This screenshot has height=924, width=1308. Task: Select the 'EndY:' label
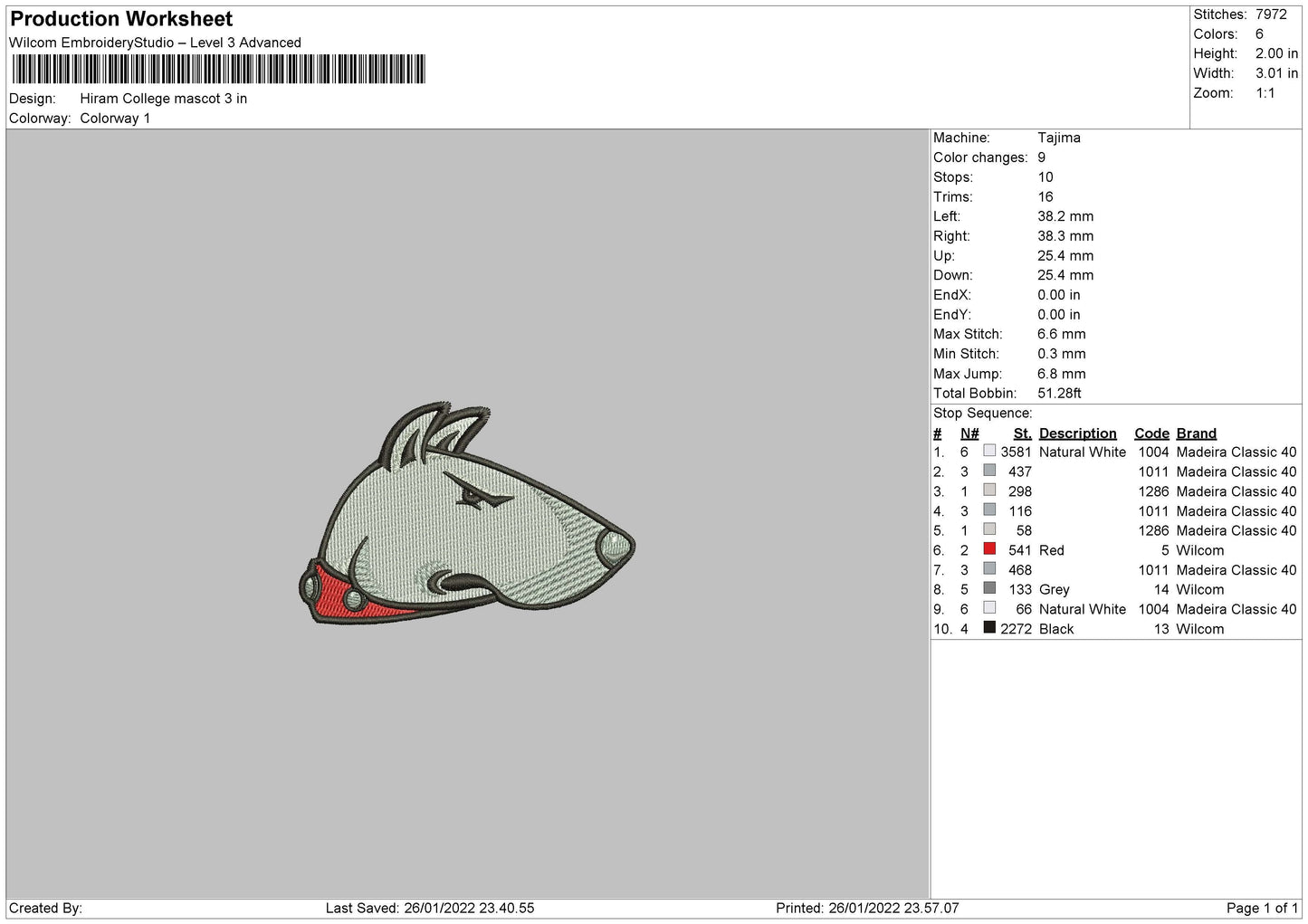[x=952, y=315]
